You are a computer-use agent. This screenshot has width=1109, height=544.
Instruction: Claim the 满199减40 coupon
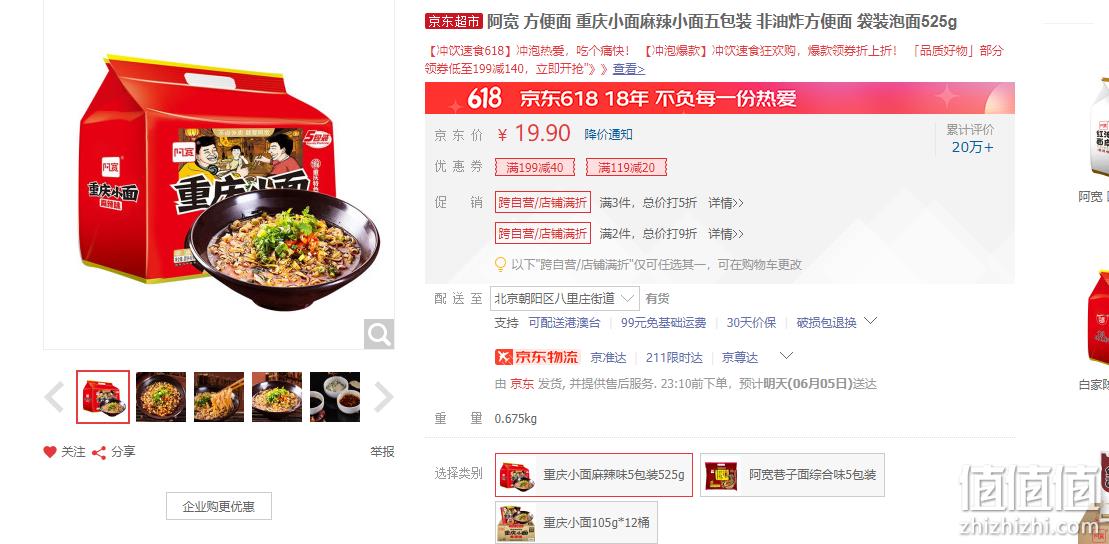[x=535, y=168]
